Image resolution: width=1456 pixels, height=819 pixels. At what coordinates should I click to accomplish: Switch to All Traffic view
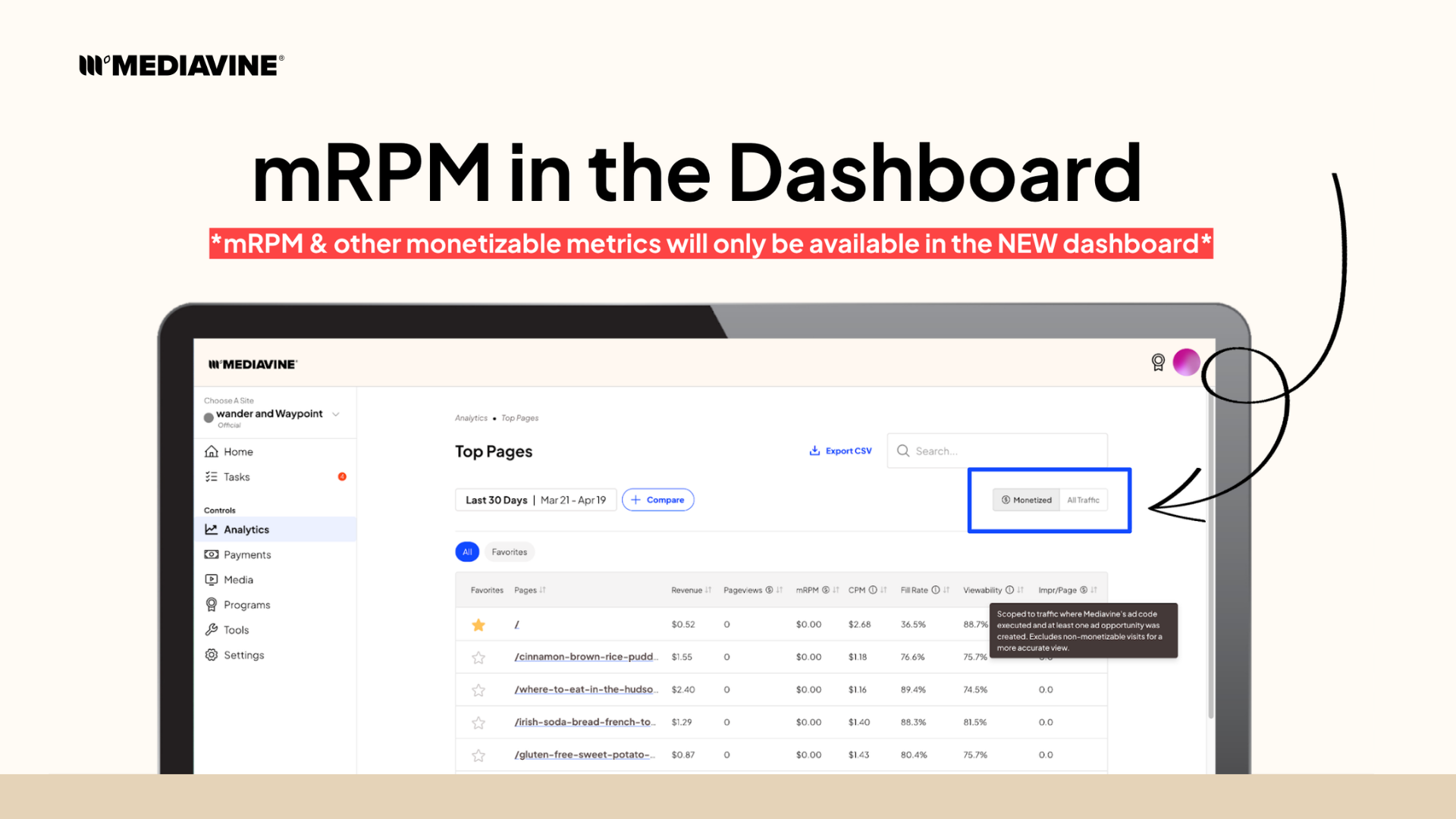(x=1083, y=500)
